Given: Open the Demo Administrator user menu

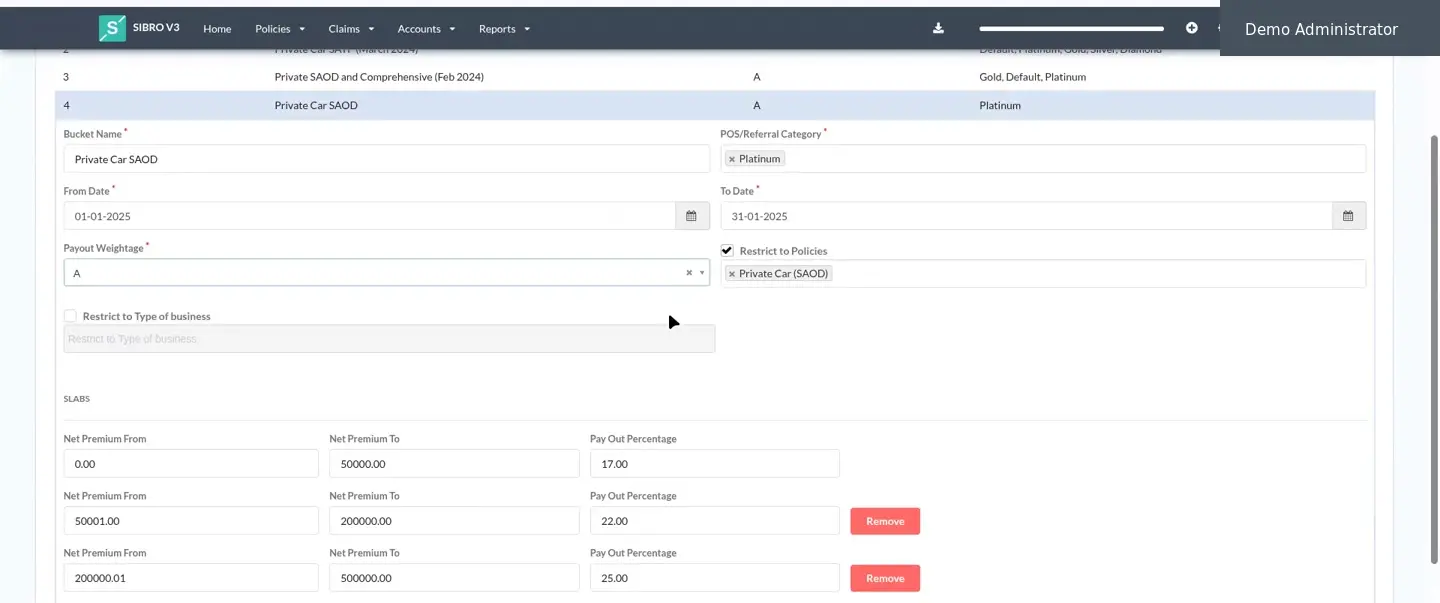Looking at the screenshot, I should click(x=1321, y=30).
